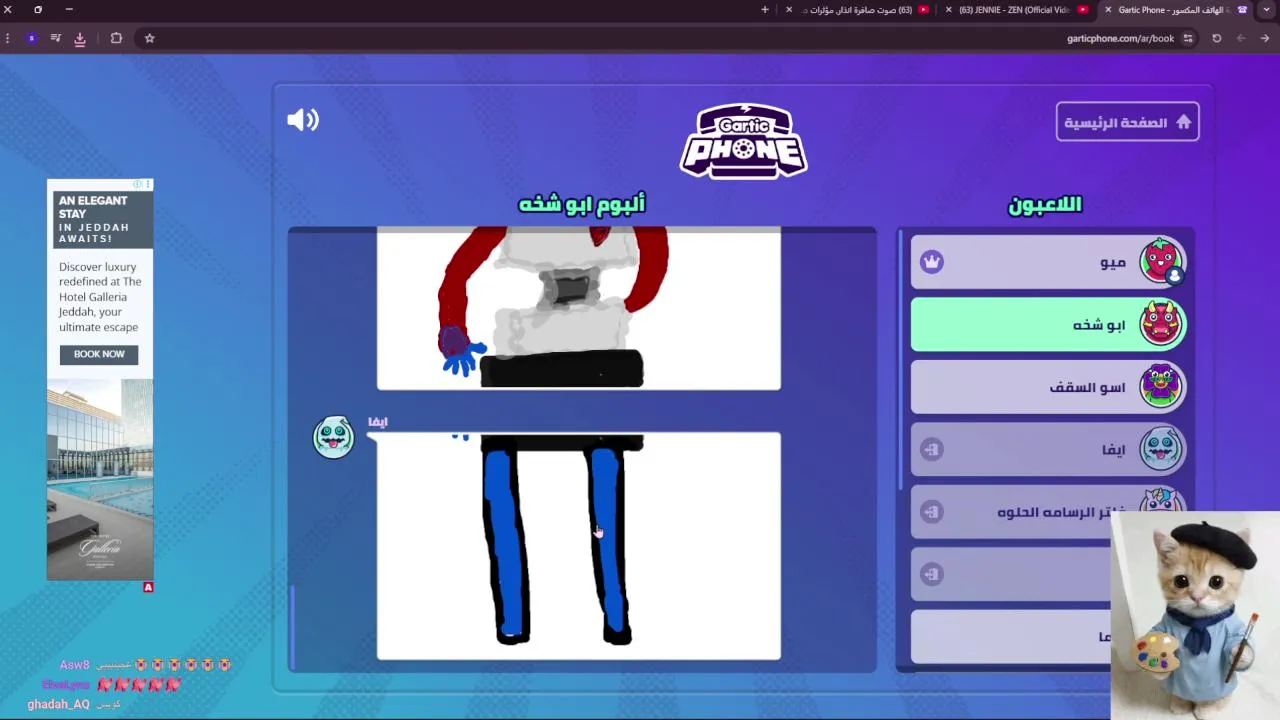The height and width of the screenshot is (720, 1280).
Task: Go to الصفحة الرئيسية home button
Action: [1127, 122]
